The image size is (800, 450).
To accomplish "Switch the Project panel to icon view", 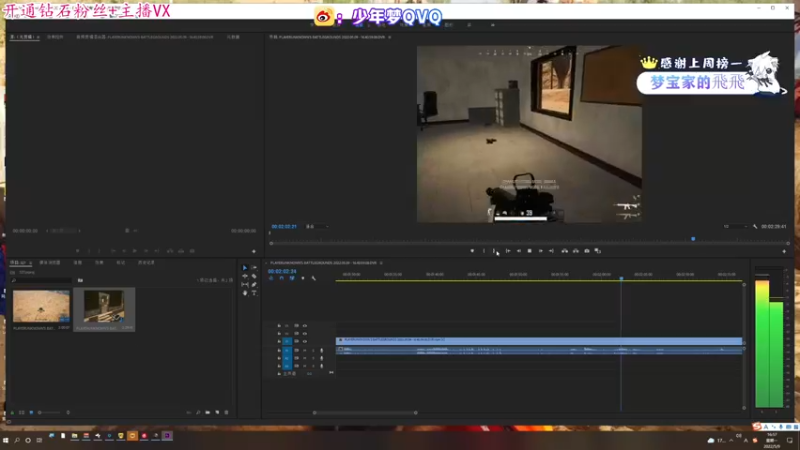I will pyautogui.click(x=31, y=412).
